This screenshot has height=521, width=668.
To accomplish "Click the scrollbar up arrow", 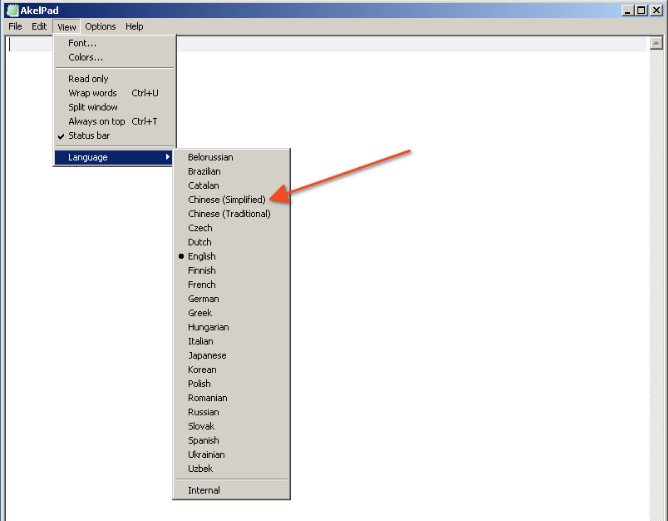I will click(656, 44).
